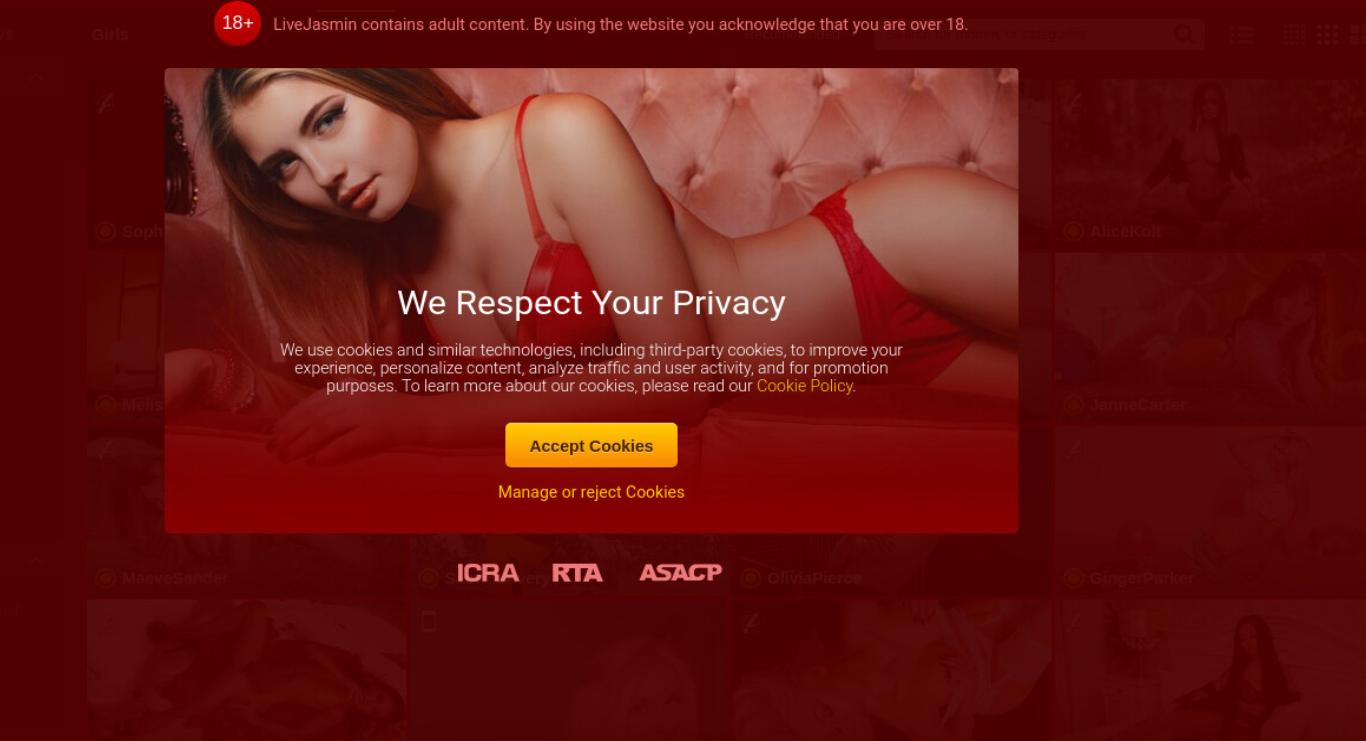This screenshot has width=1366, height=741.
Task: Switch to list view layout icon
Action: 1243,35
